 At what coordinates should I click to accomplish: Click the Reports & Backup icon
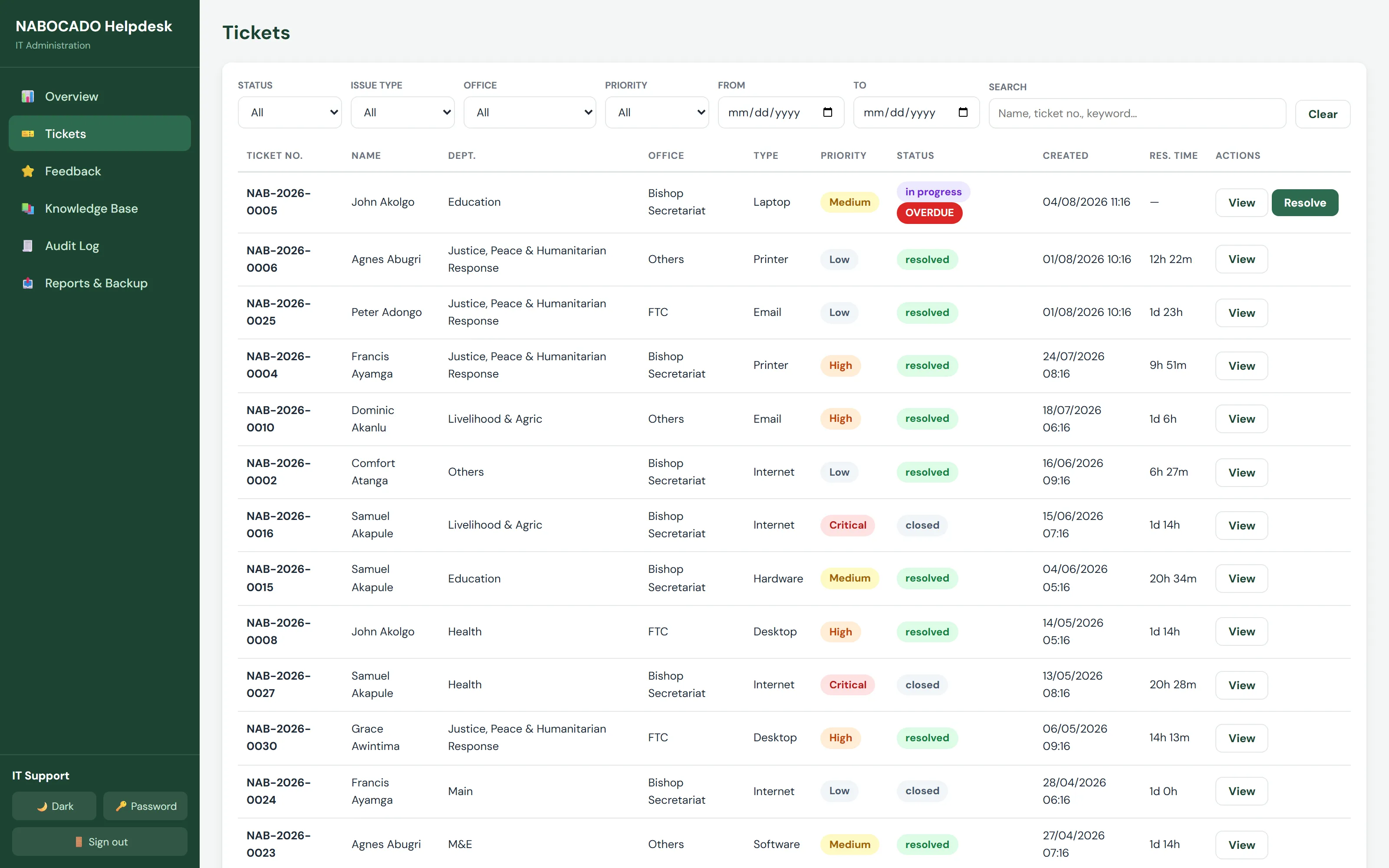(27, 283)
